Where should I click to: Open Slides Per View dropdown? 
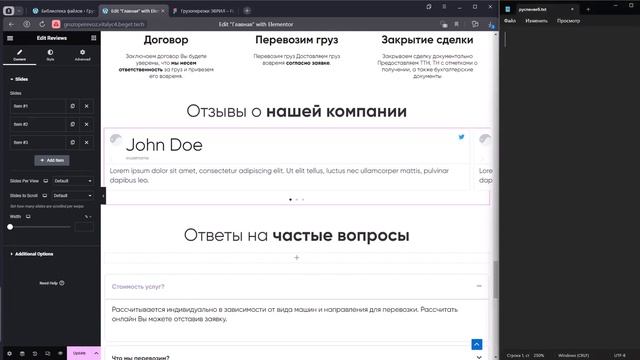72,181
